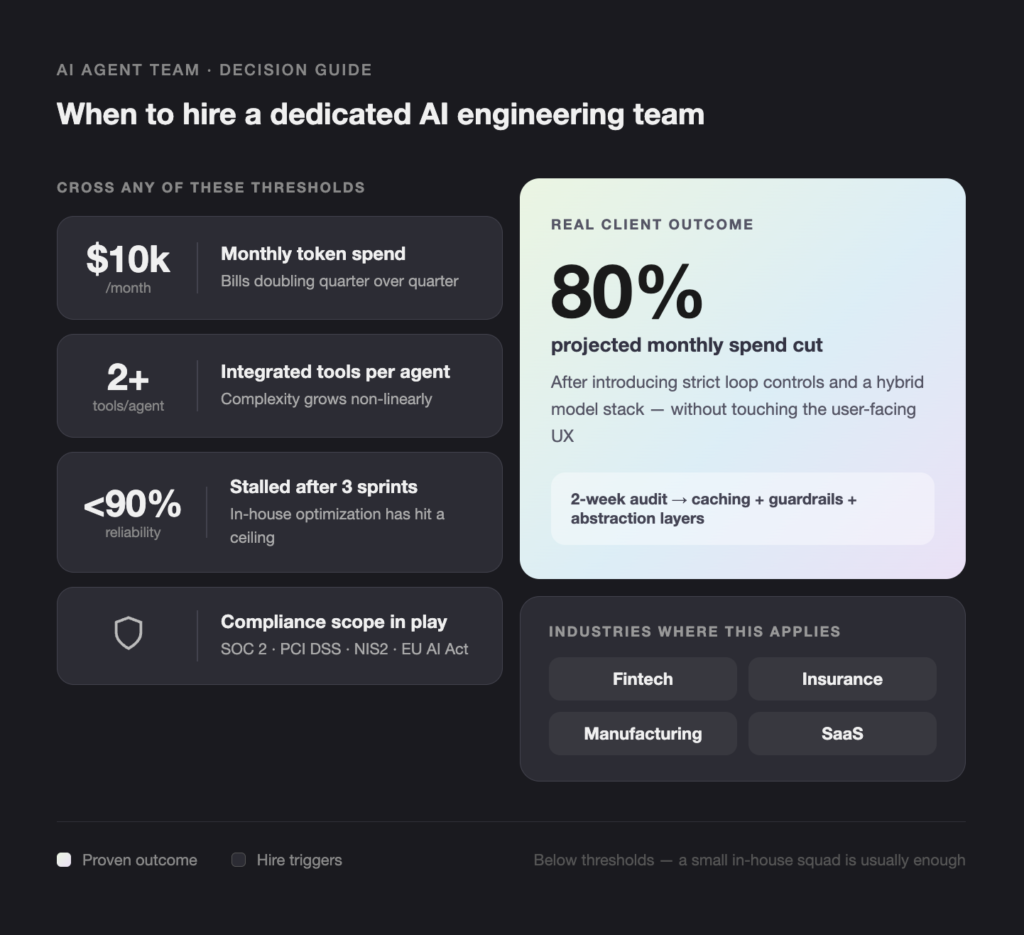Open the Integrated tools per agent card
Screen dimensions: 1024x935
click(x=280, y=386)
